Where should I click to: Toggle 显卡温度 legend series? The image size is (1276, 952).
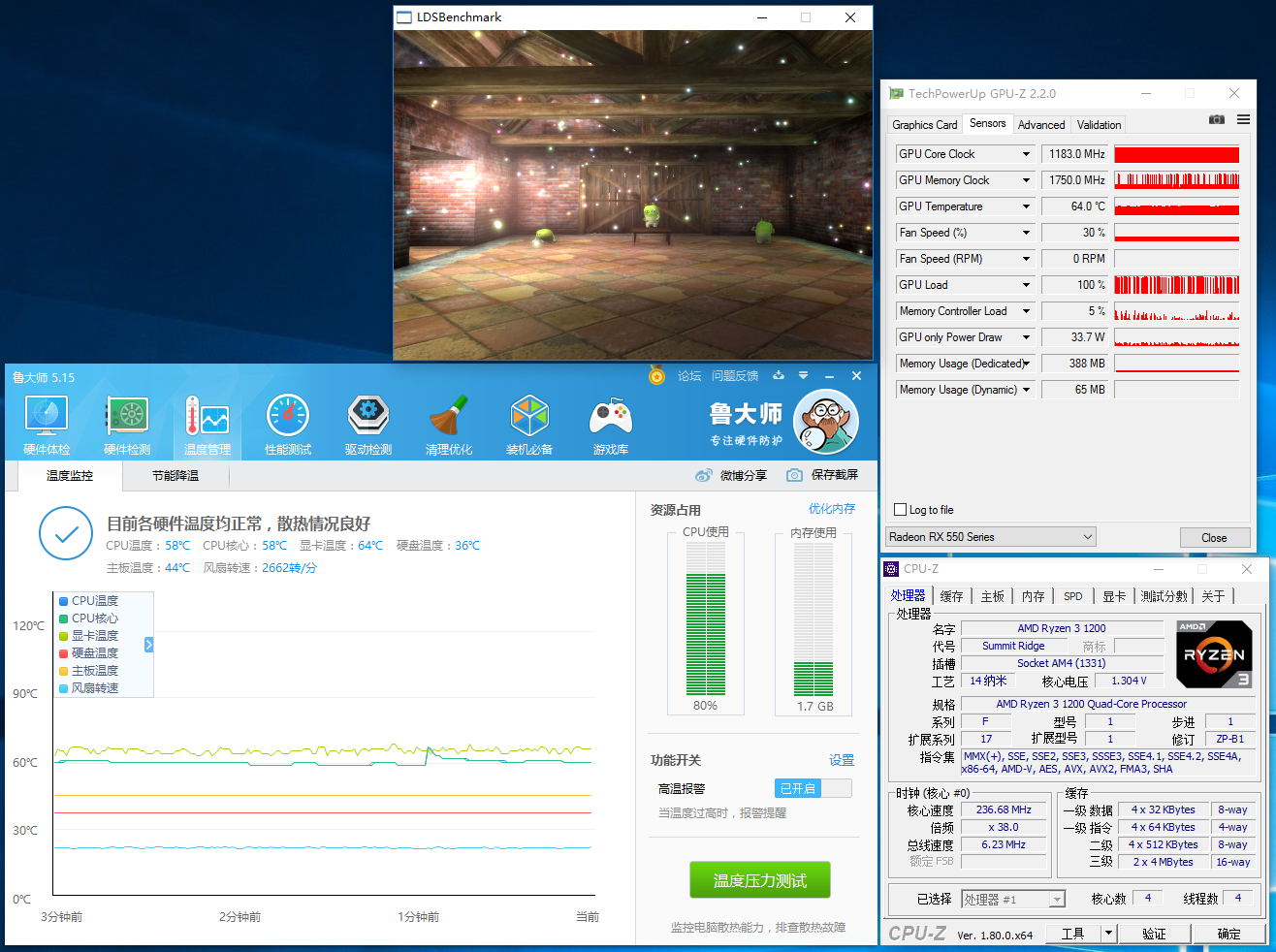pyautogui.click(x=88, y=636)
